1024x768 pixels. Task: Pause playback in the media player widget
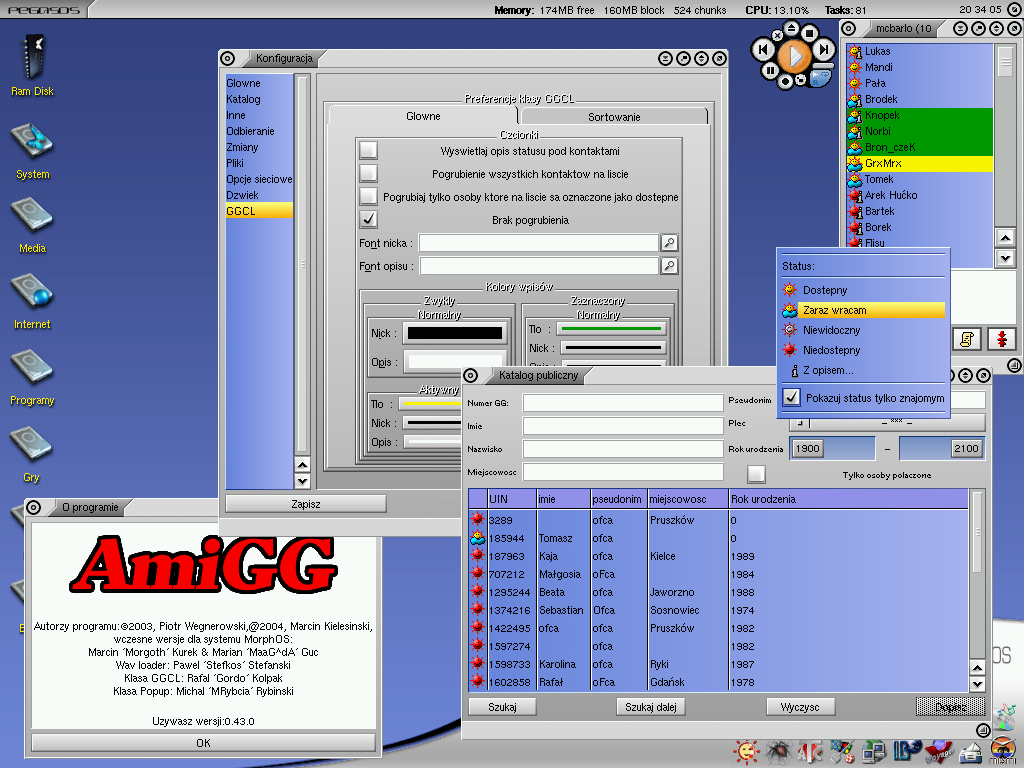point(770,70)
